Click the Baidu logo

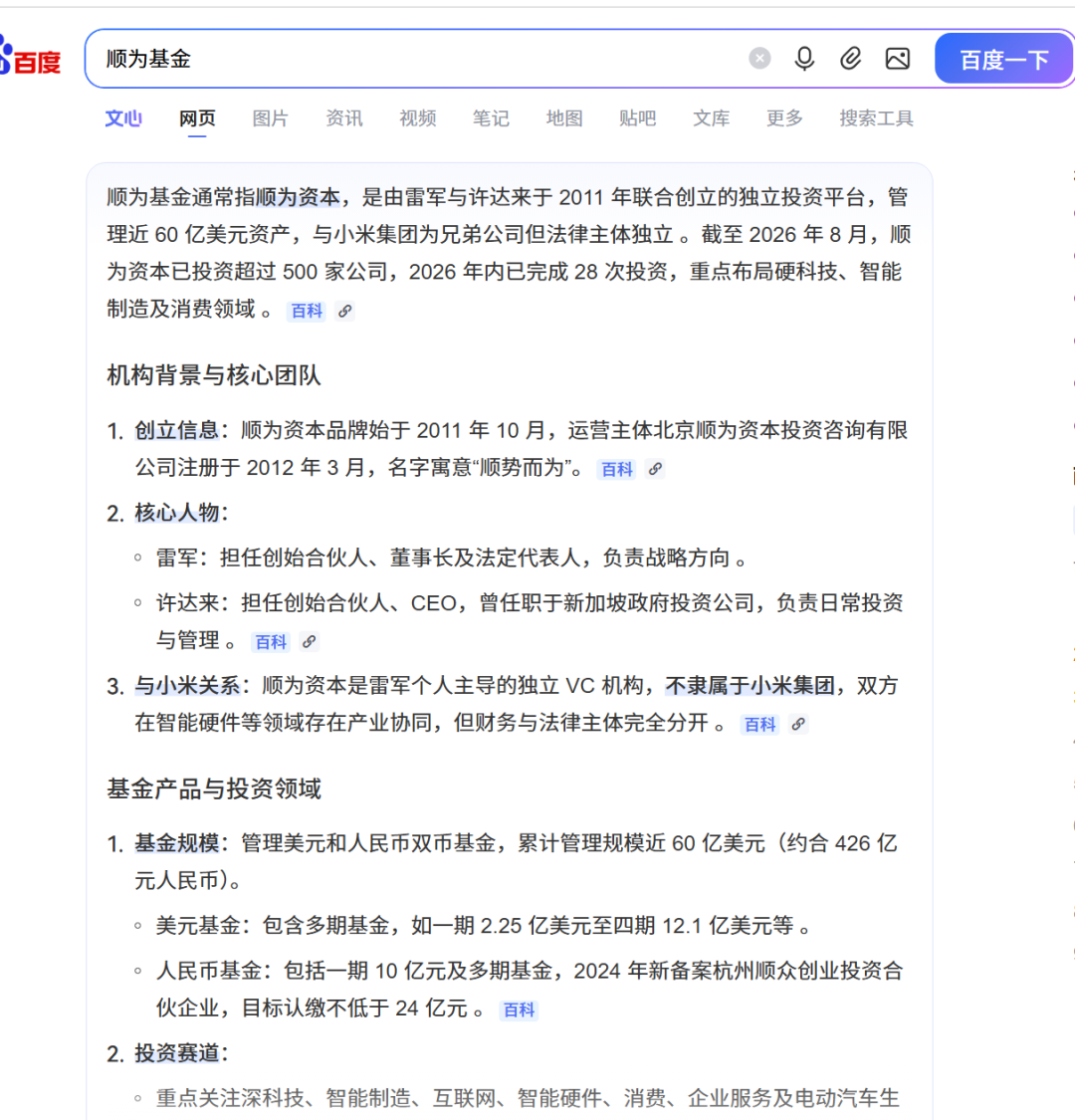(30, 58)
